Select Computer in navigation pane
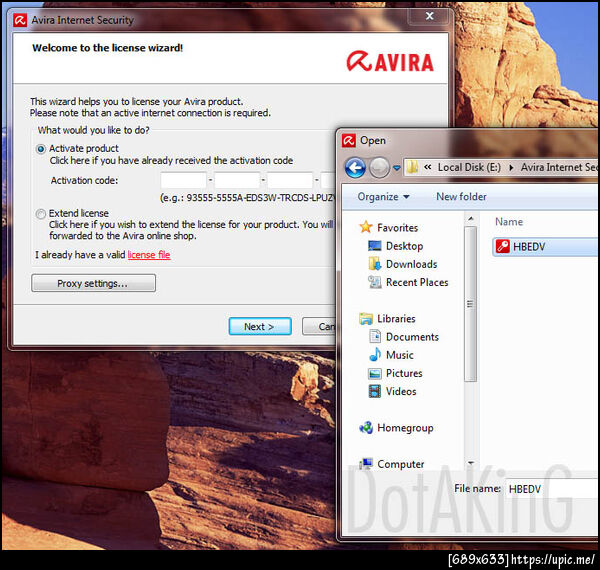This screenshot has height=570, width=600. (x=401, y=464)
